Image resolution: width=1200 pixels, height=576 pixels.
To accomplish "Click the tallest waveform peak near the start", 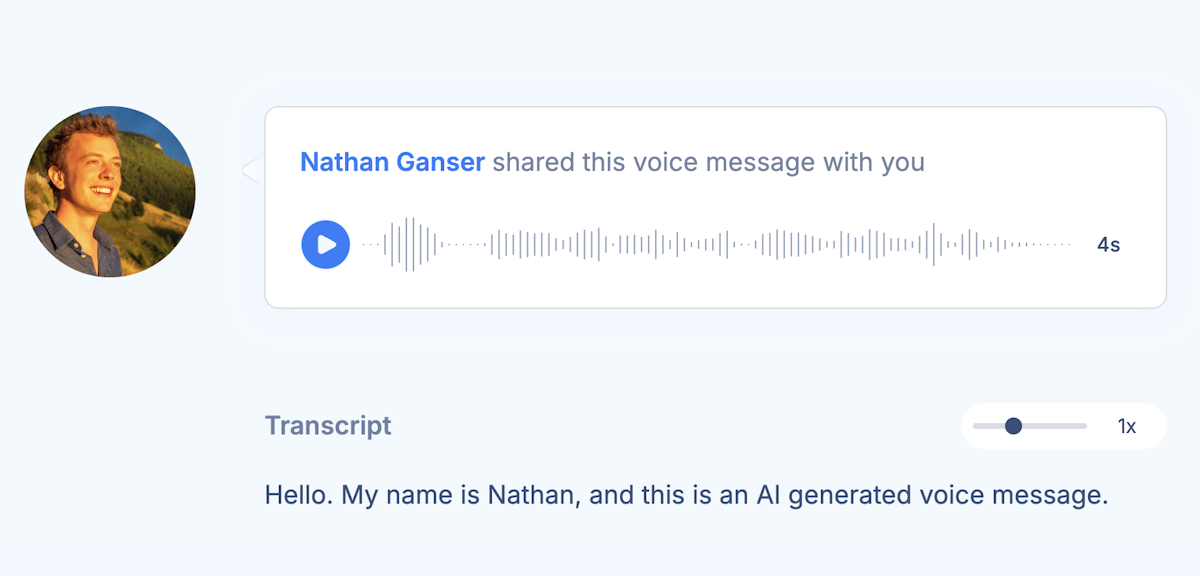I will coord(407,244).
